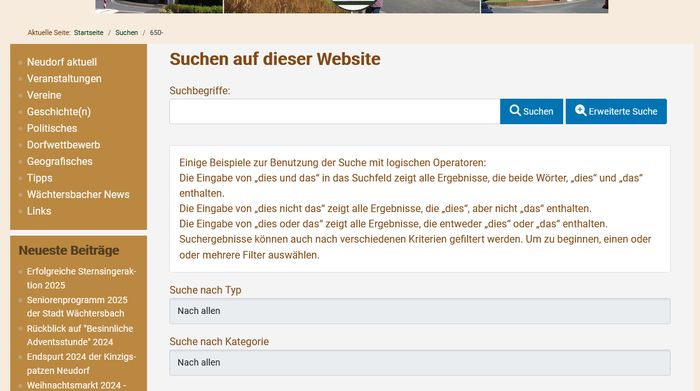Open Endspurt 2024 der Kinzigspatzen Neudorf

[x=81, y=363]
